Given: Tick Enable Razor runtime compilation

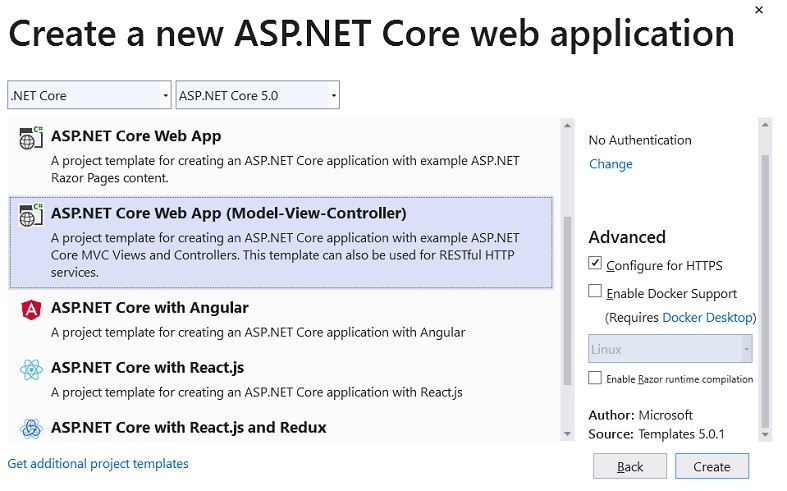Looking at the screenshot, I should 595,378.
